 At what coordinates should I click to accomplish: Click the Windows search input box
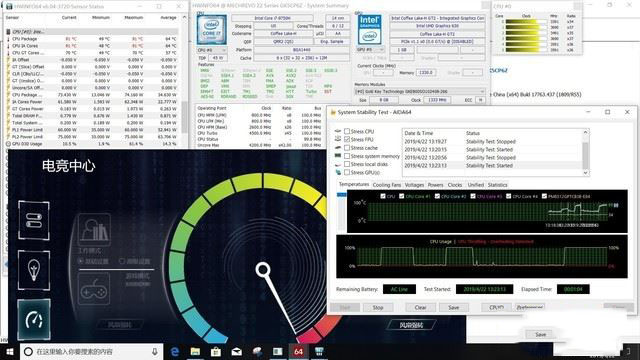tap(92, 351)
